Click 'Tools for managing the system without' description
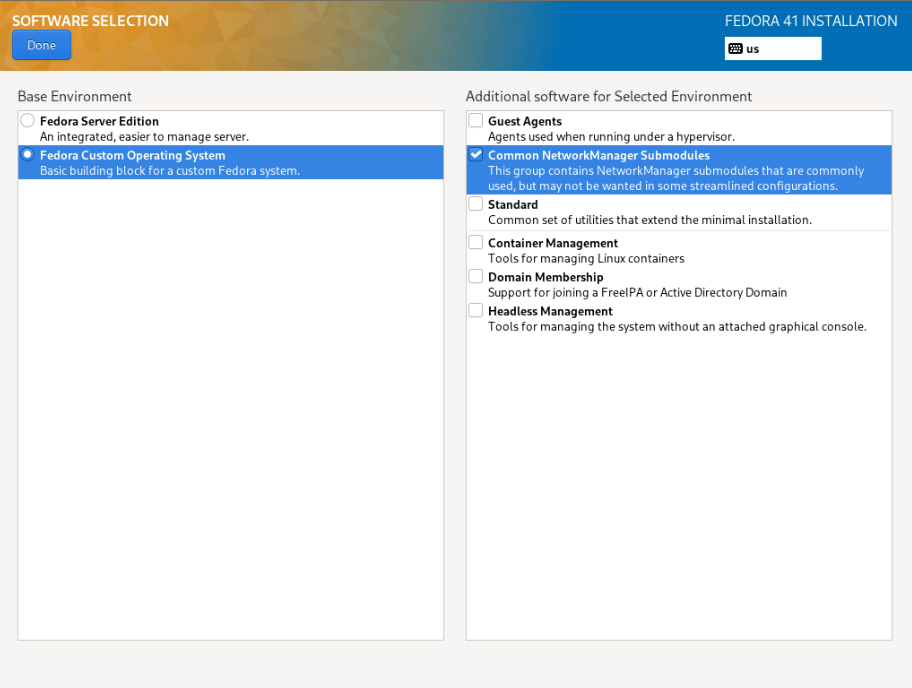The width and height of the screenshot is (912, 688). coord(677,327)
